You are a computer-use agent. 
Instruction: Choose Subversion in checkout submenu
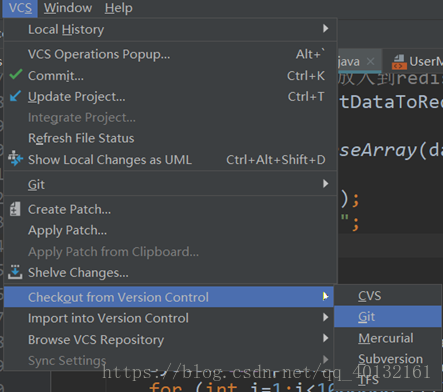point(388,359)
